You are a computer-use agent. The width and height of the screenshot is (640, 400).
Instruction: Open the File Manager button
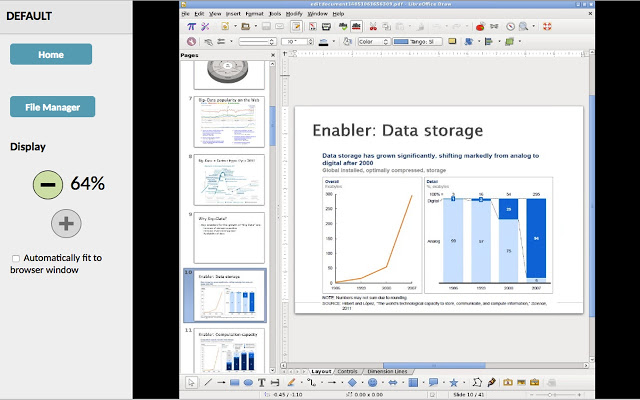53,107
